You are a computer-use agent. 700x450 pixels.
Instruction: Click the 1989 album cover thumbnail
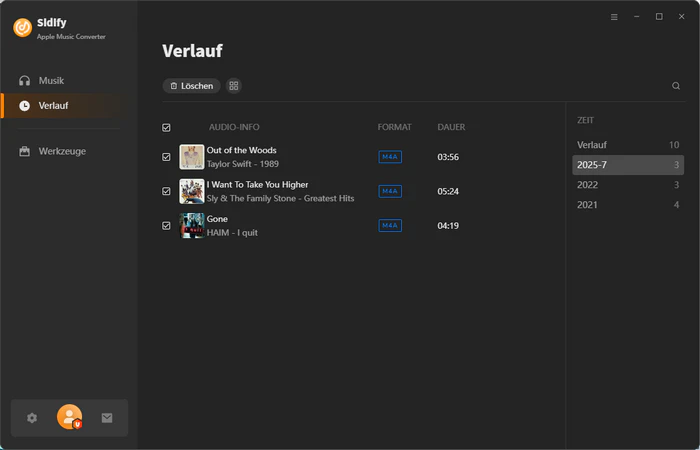click(x=192, y=157)
